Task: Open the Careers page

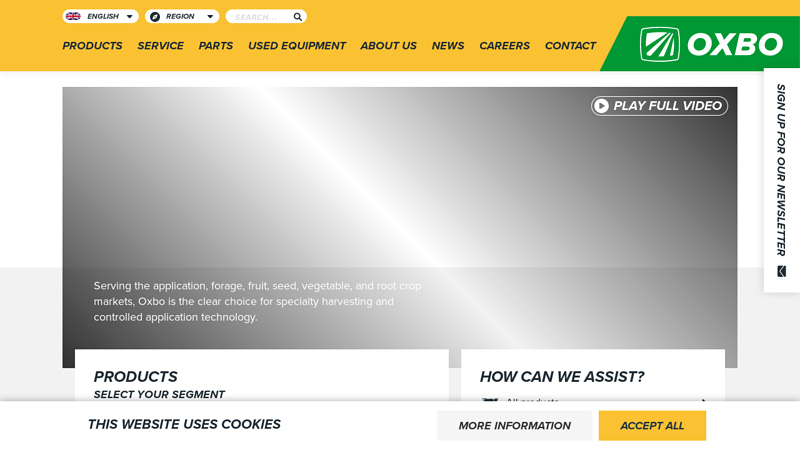Action: (504, 46)
